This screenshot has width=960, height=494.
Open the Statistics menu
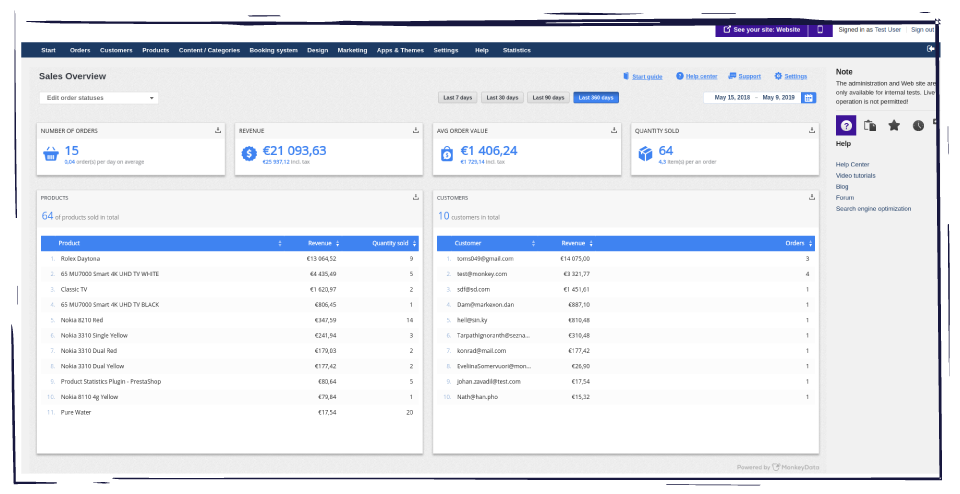coord(517,50)
